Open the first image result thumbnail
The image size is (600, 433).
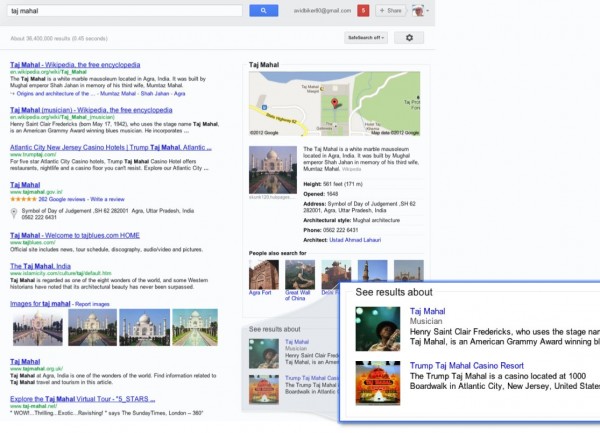click(38, 328)
